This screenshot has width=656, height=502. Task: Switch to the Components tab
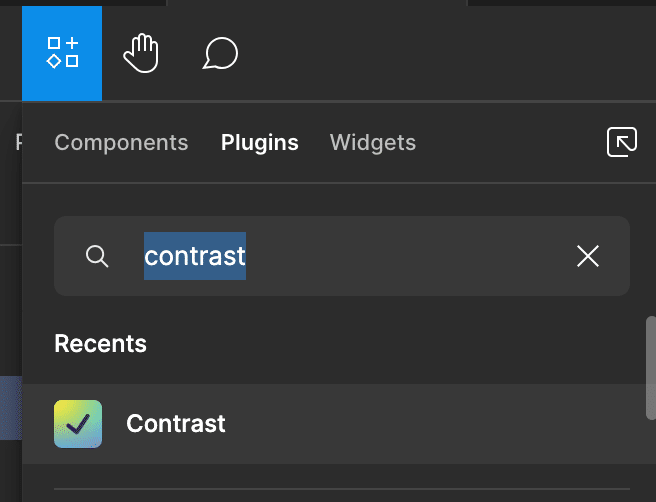pos(121,143)
